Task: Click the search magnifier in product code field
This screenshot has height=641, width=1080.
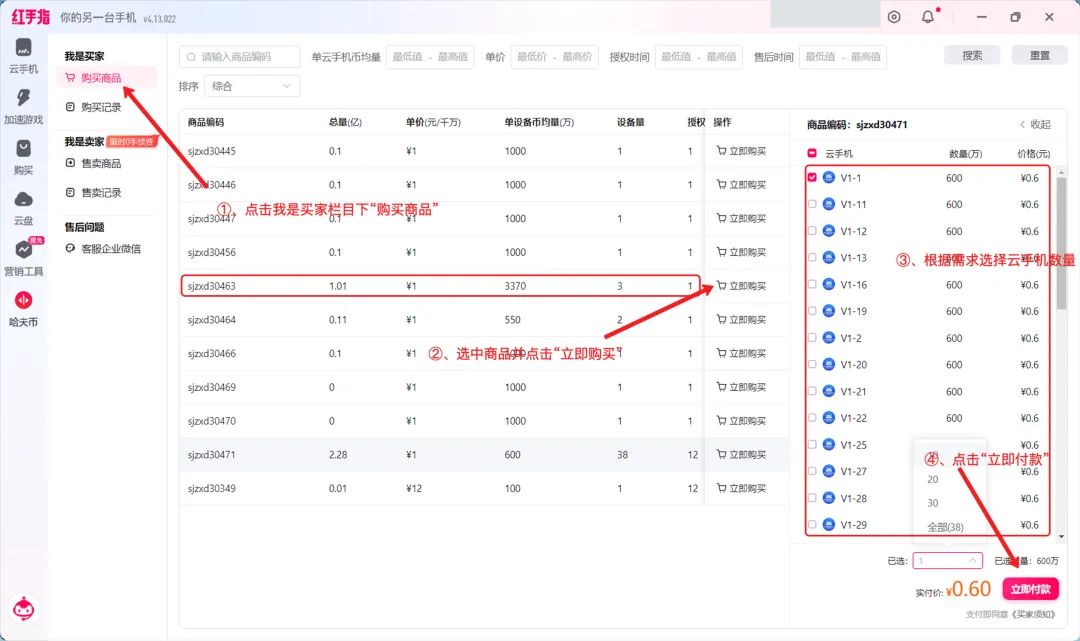Action: point(191,56)
